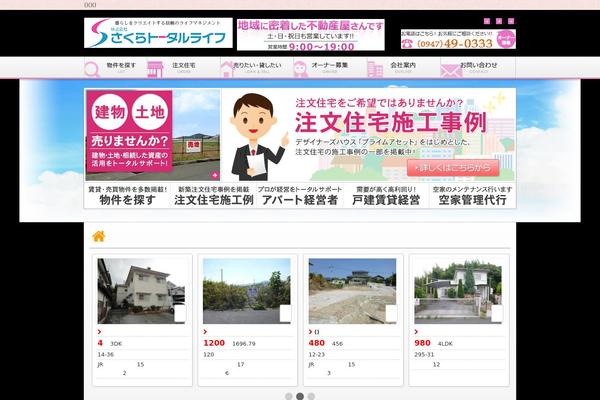Click the round pink button beside phone number

click(x=506, y=39)
